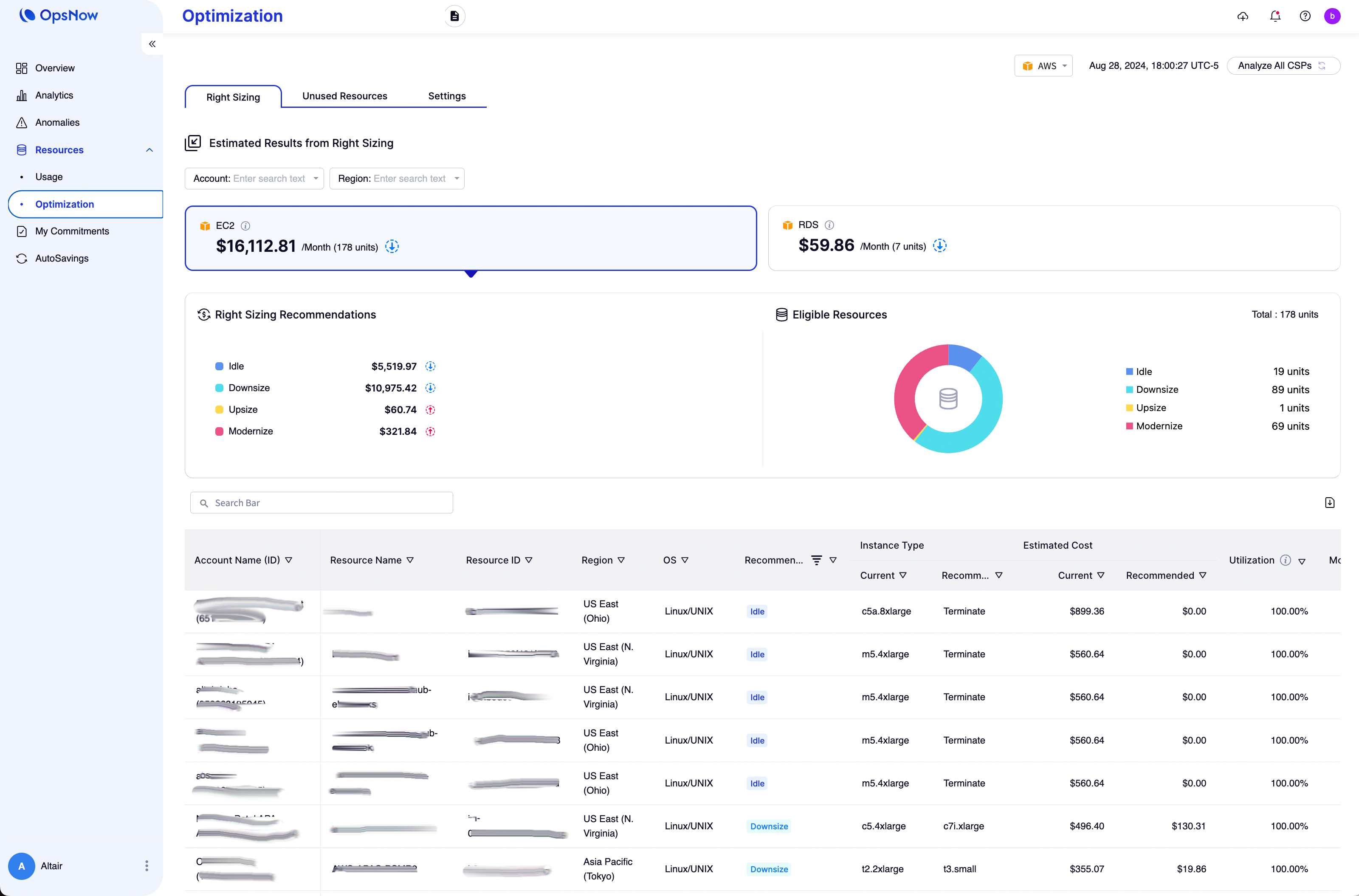Collapse the Resources sidebar section
The width and height of the screenshot is (1359, 896).
pos(149,150)
